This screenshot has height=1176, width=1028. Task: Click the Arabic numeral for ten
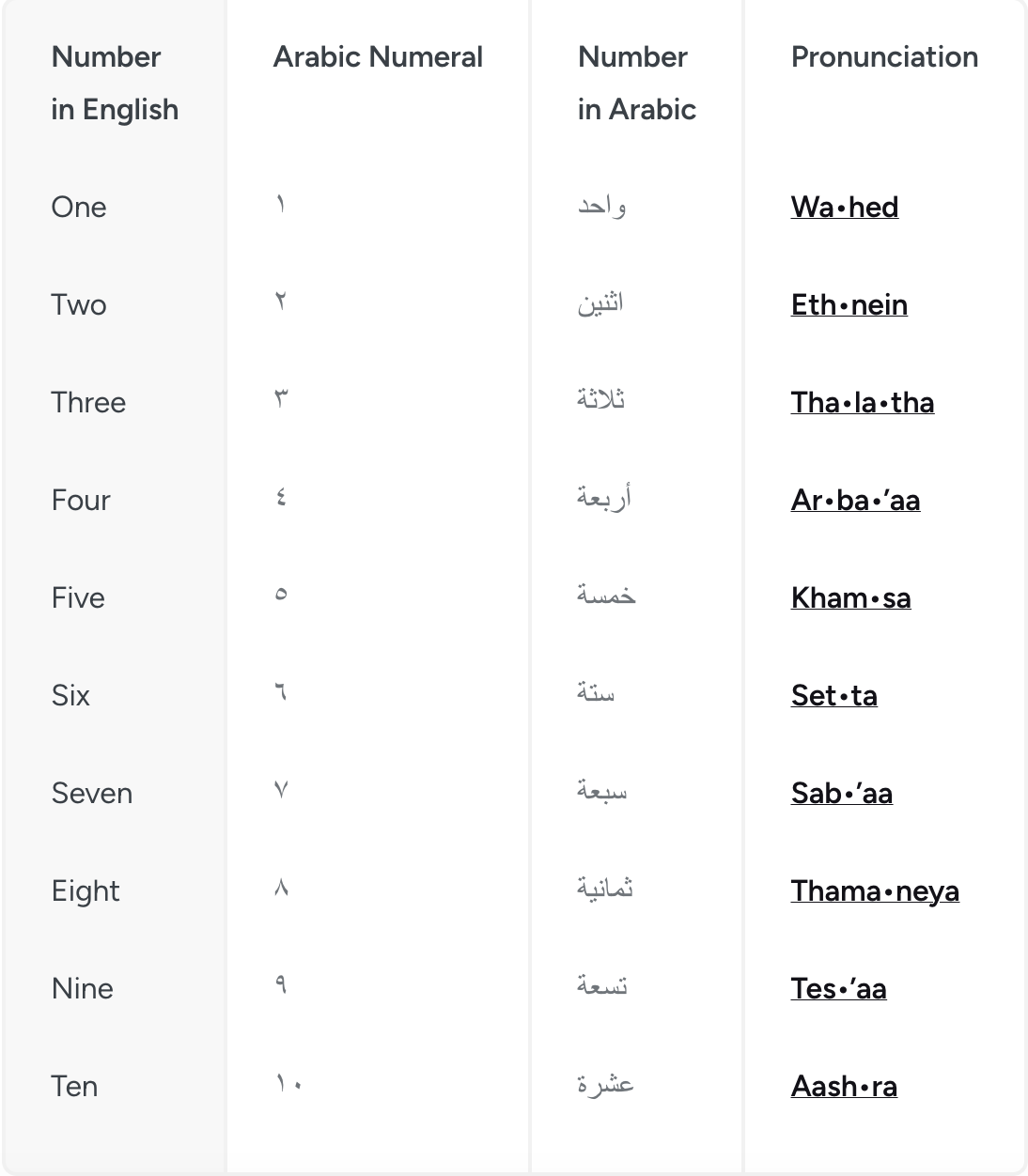288,1084
